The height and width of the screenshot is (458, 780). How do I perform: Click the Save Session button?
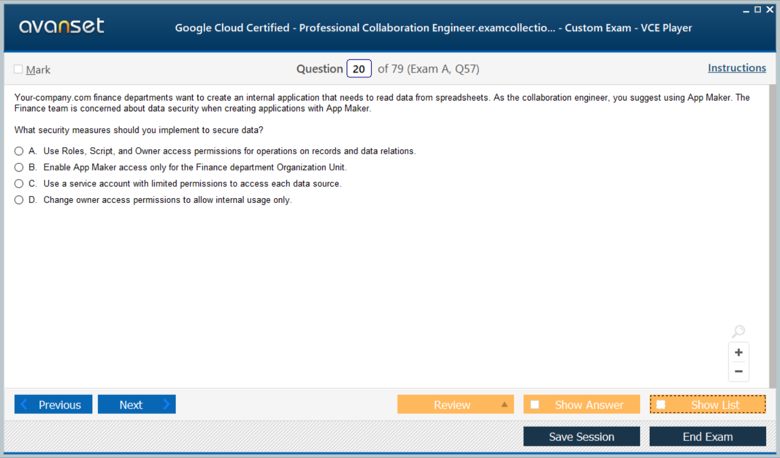pos(582,437)
